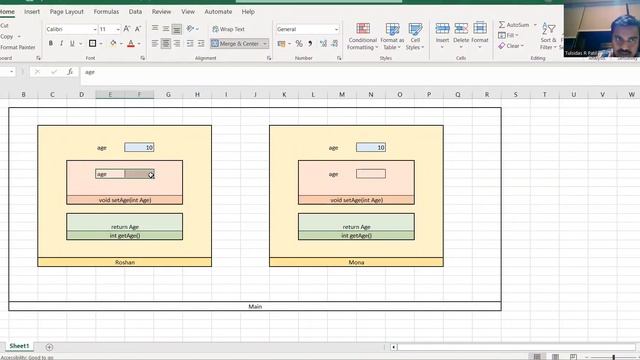Toggle align left
This screenshot has width=640, height=360.
click(x=155, y=43)
